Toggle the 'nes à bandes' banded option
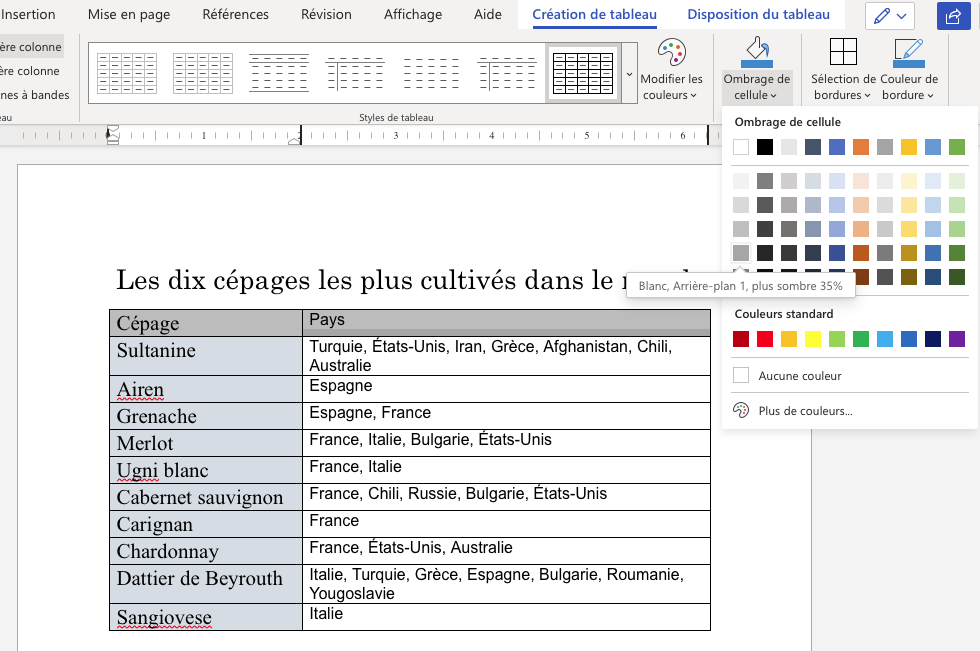Screen dimensions: 980x651 click(34, 95)
